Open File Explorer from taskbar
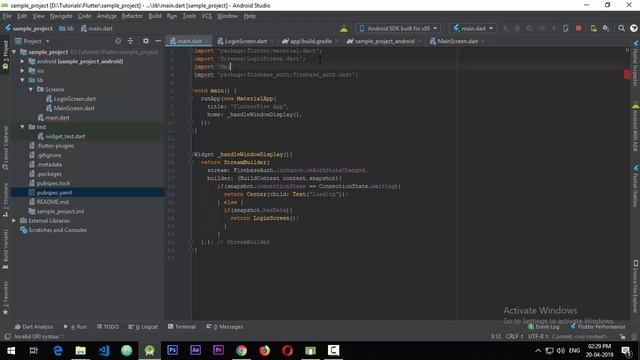Screen dimensions: 640x360 pyautogui.click(x=80, y=351)
